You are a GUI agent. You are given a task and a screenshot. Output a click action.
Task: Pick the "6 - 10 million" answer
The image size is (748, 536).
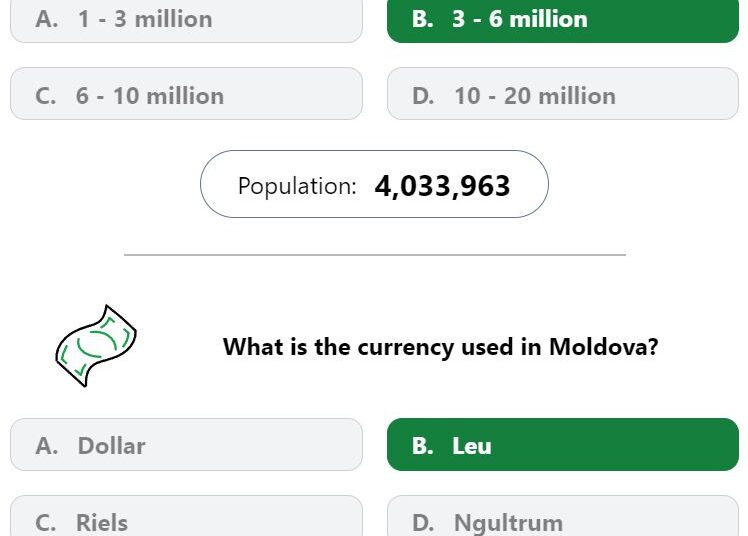(x=186, y=93)
